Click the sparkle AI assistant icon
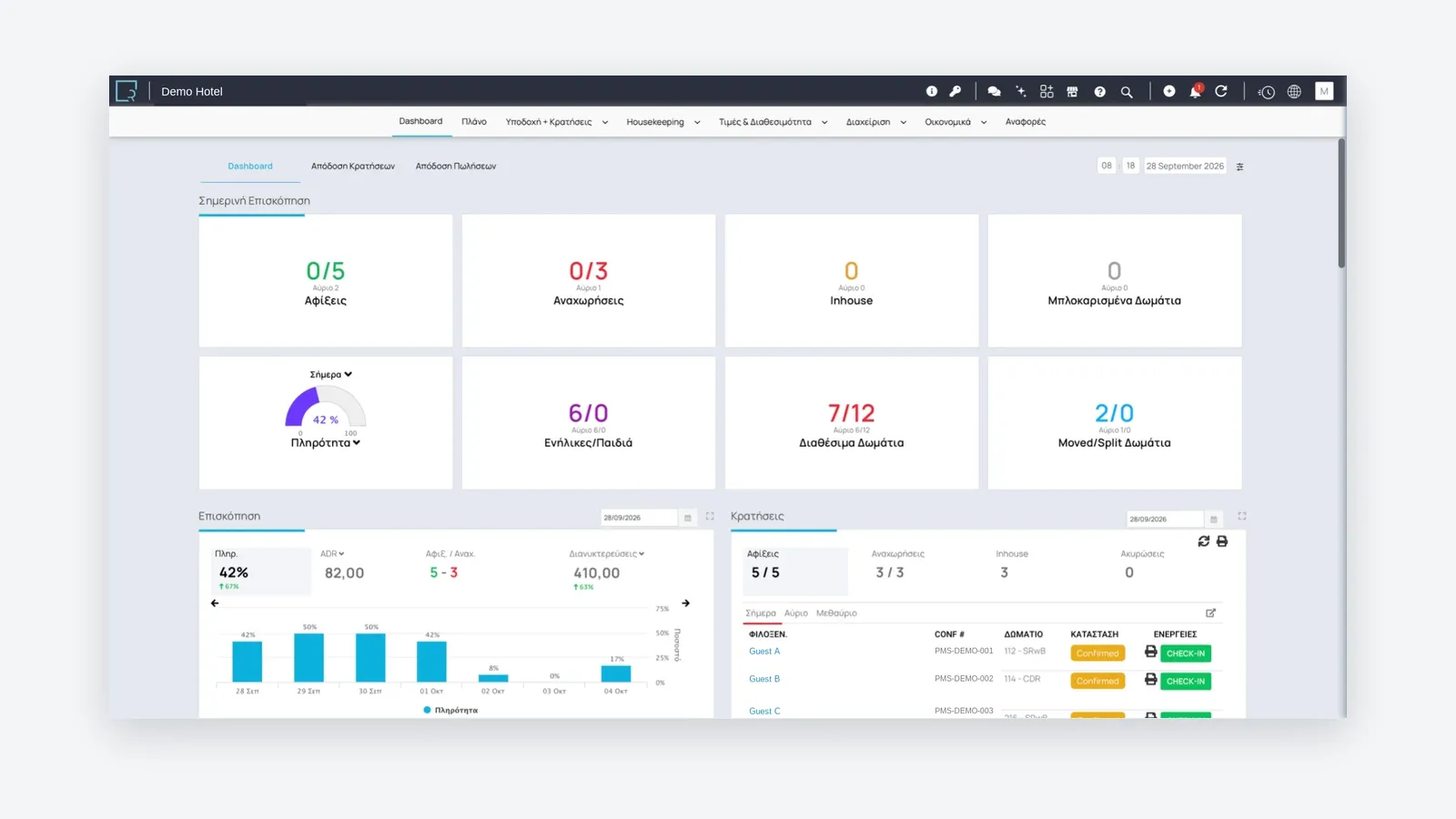This screenshot has width=1456, height=819. tap(1020, 91)
